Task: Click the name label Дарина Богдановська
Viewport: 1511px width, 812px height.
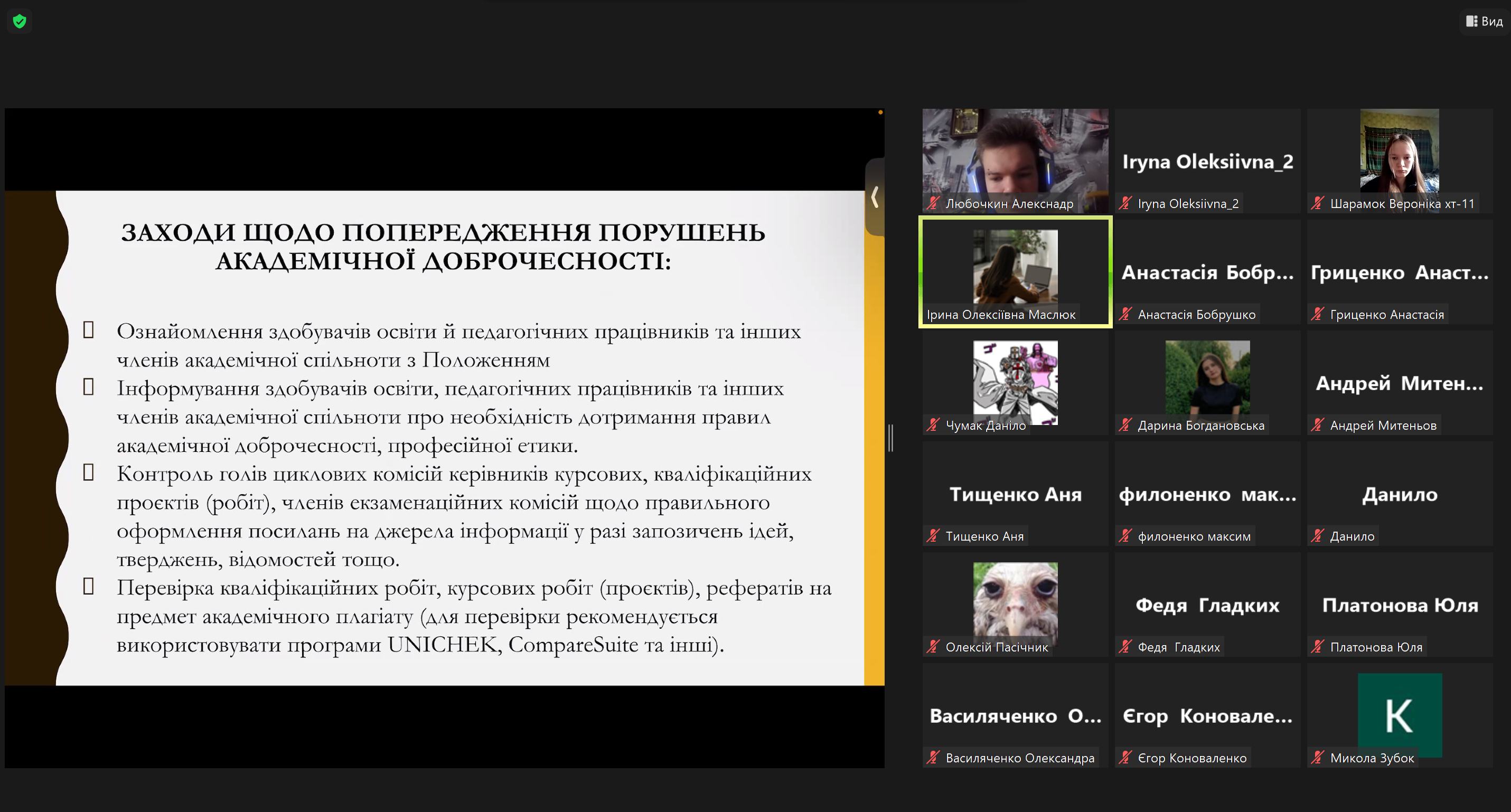Action: tap(1200, 425)
